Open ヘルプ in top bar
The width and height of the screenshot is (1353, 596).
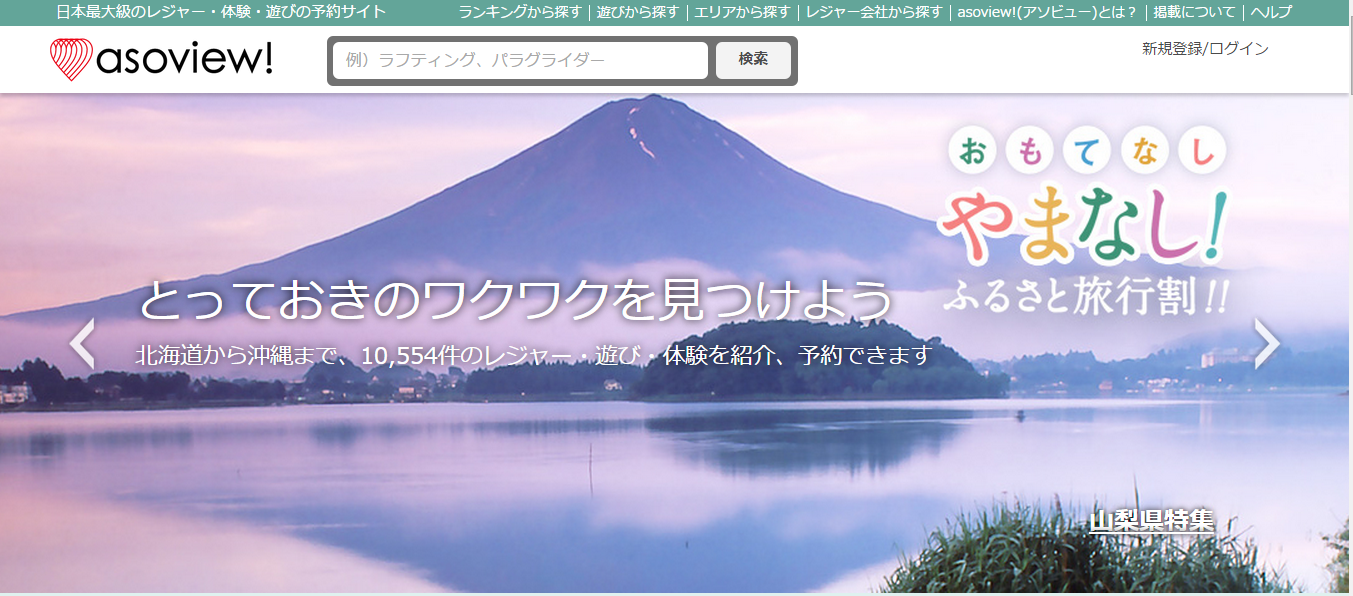[x=1271, y=12]
